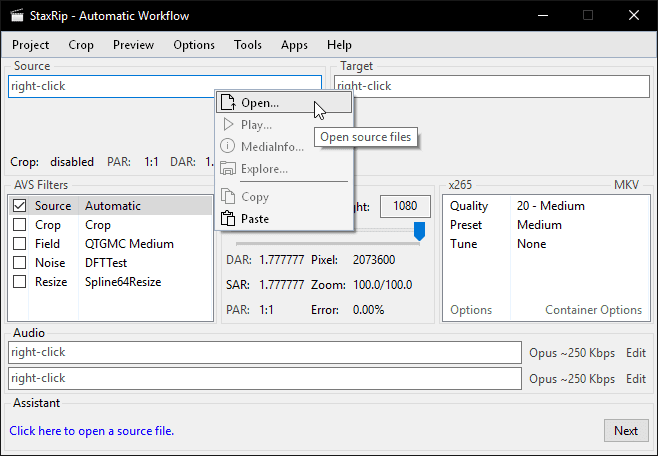
Task: Click the Paste clipboard icon
Action: point(228,218)
